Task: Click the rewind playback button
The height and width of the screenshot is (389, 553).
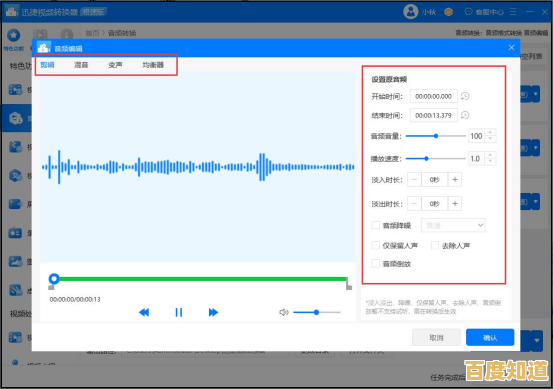Action: click(x=144, y=312)
